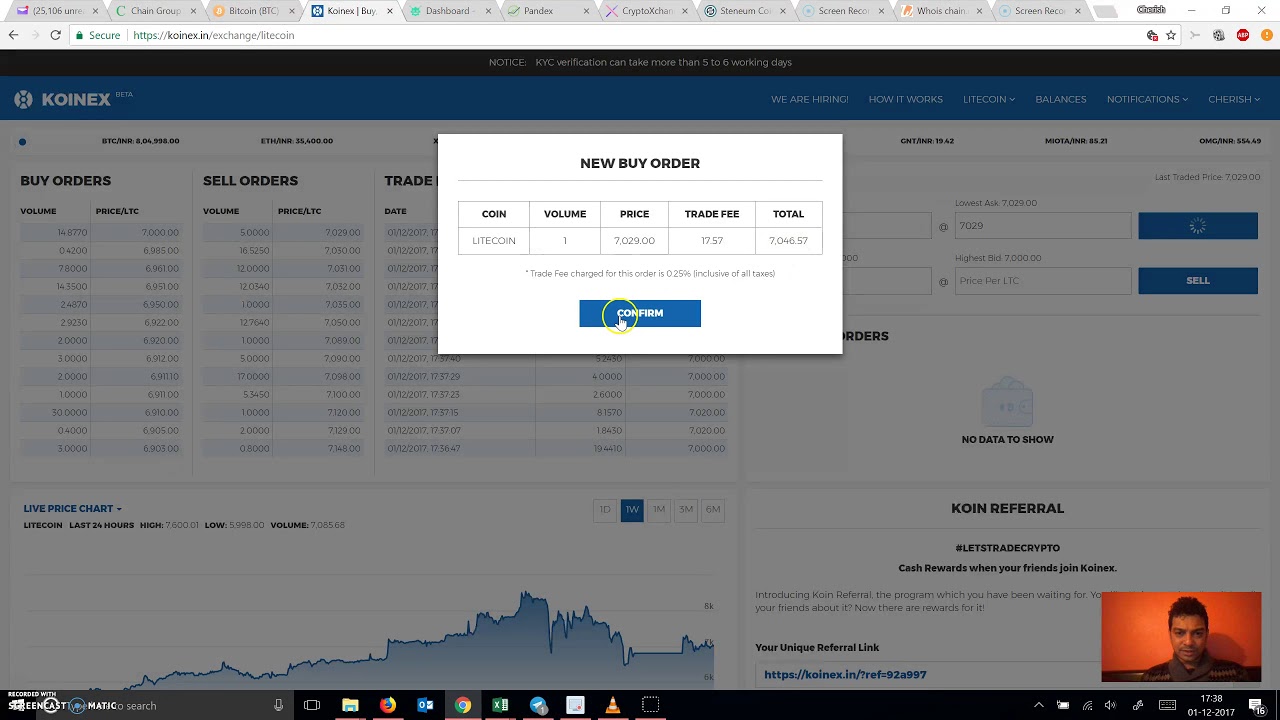Open the CHERISH account dropdown
Viewport: 1280px width, 720px height.
pos(1234,99)
